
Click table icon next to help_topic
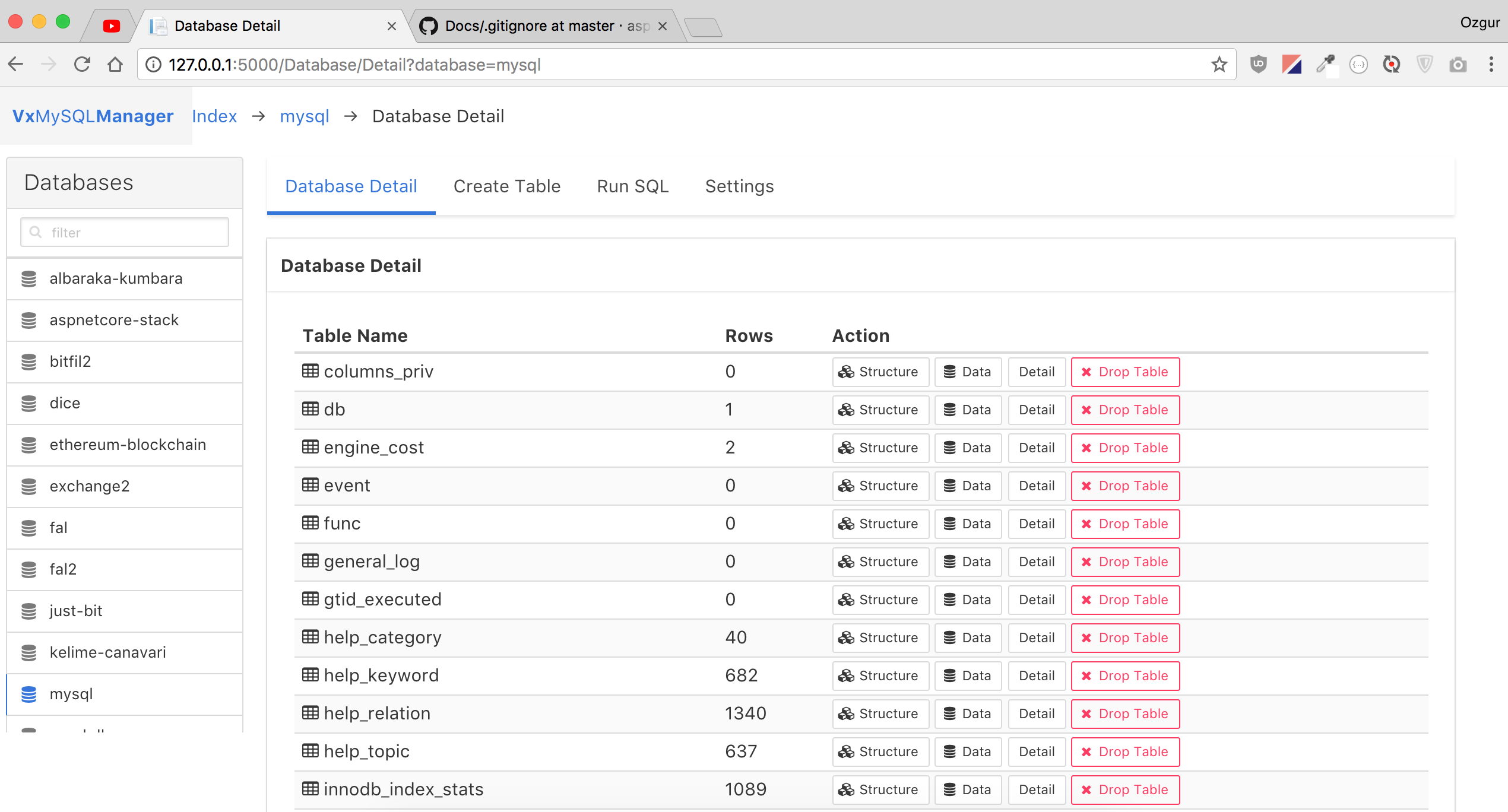pyautogui.click(x=310, y=751)
